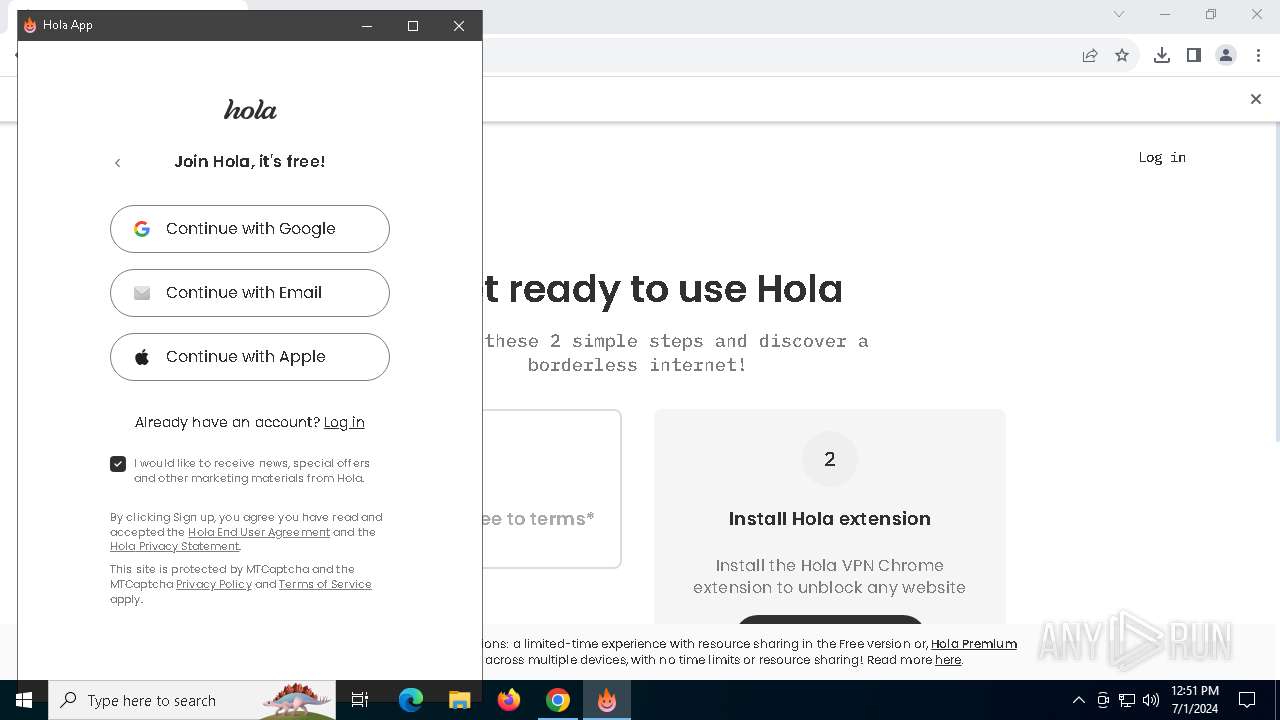
Task: Continue with Google sign-up button
Action: point(250,229)
